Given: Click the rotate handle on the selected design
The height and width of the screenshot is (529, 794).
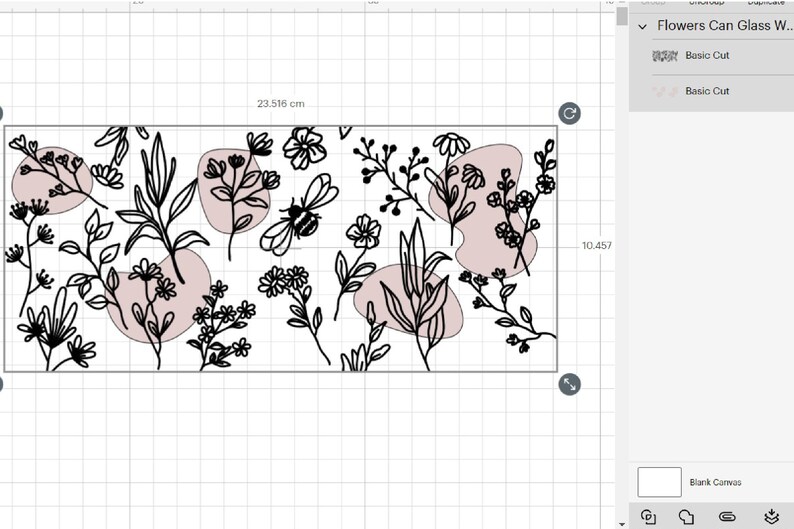Looking at the screenshot, I should click(569, 113).
